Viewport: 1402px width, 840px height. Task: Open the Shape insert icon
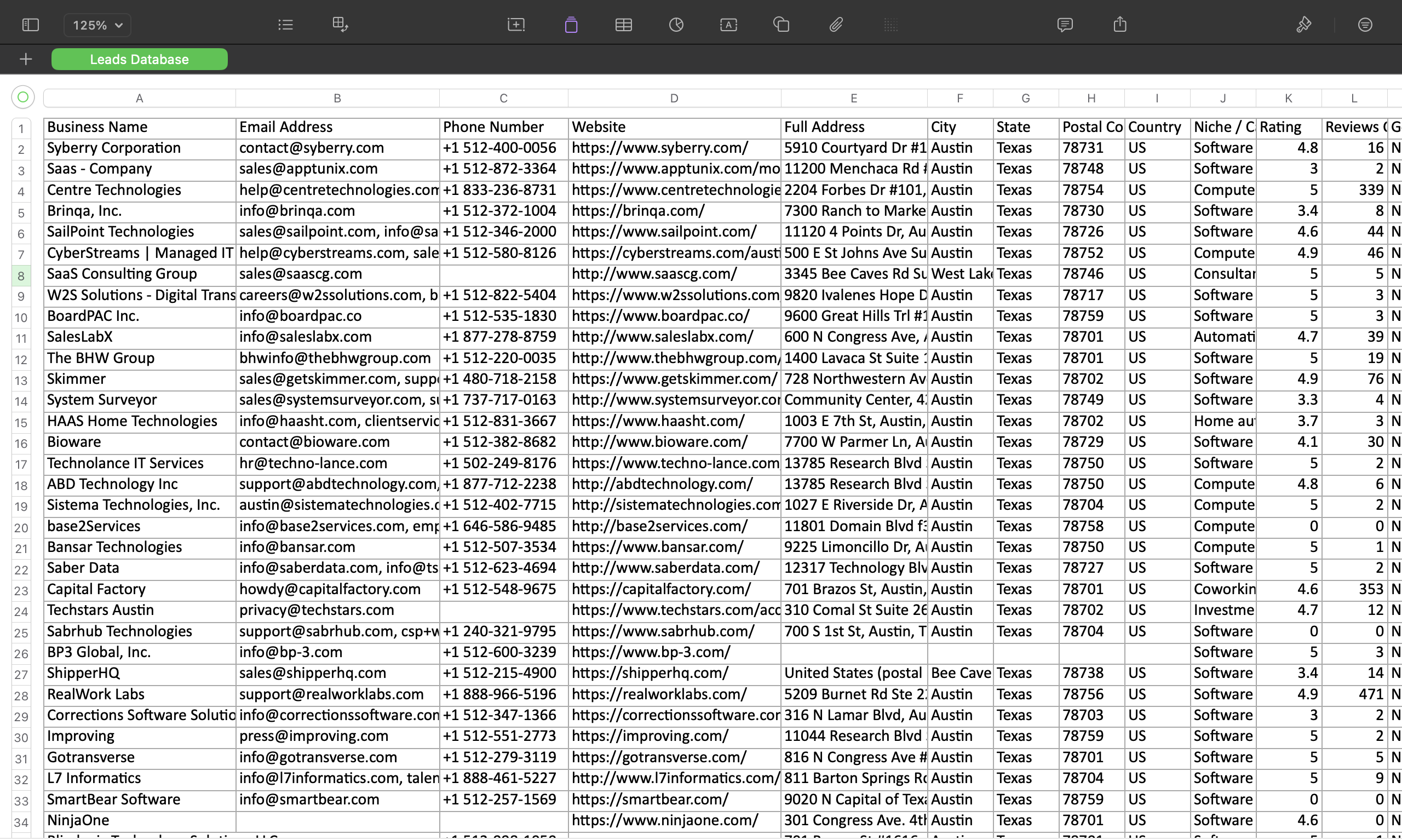[781, 25]
